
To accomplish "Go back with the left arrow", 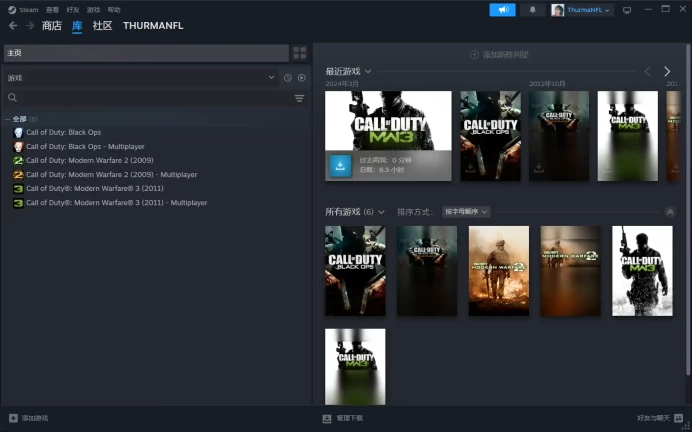I will [x=13, y=26].
